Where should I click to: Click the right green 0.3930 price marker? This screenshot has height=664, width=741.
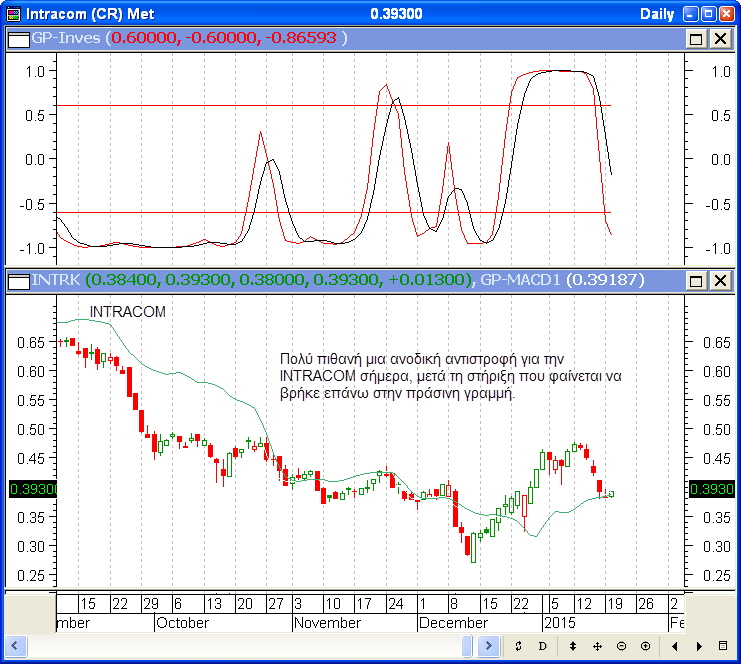point(711,489)
